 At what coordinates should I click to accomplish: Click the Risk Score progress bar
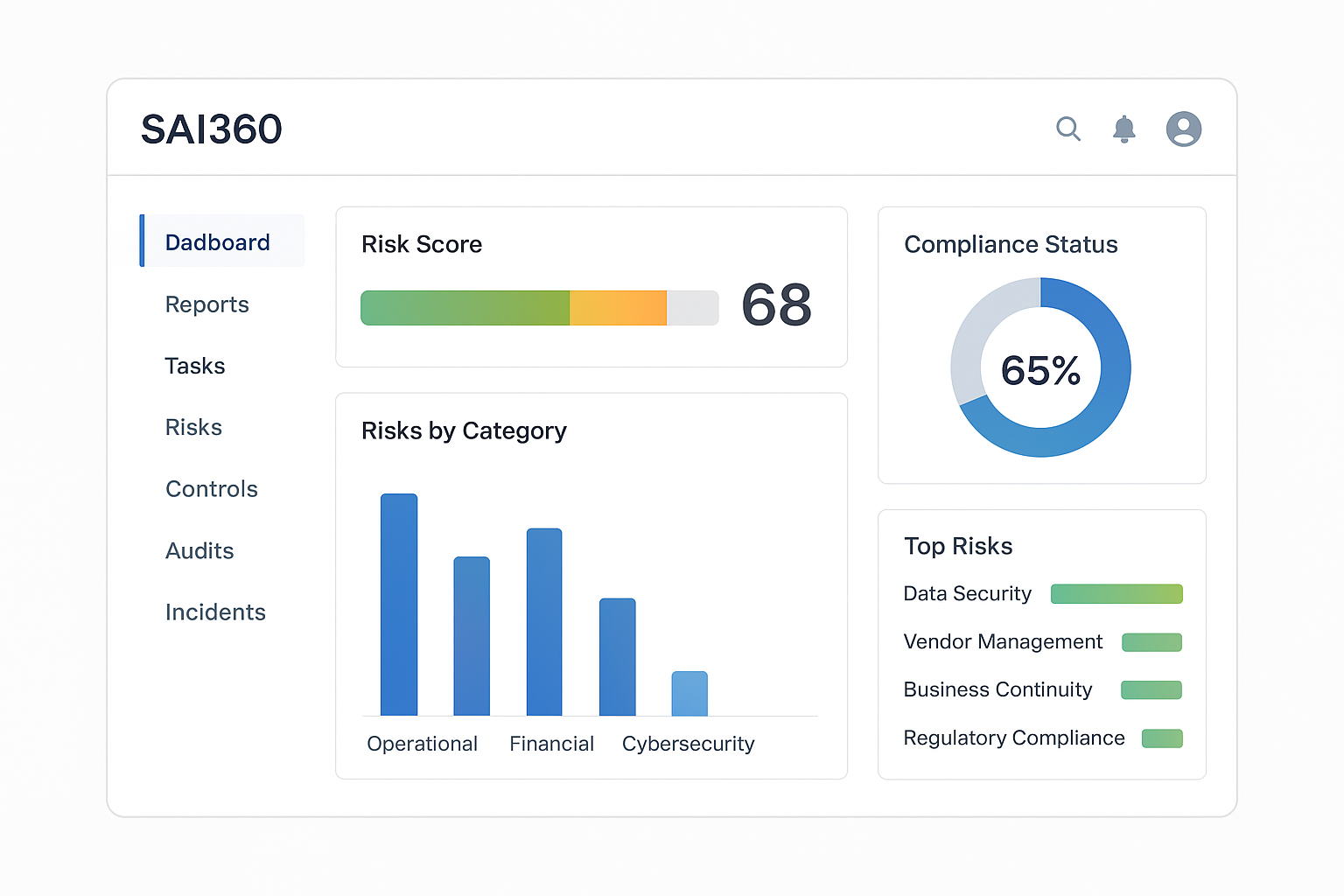click(539, 308)
